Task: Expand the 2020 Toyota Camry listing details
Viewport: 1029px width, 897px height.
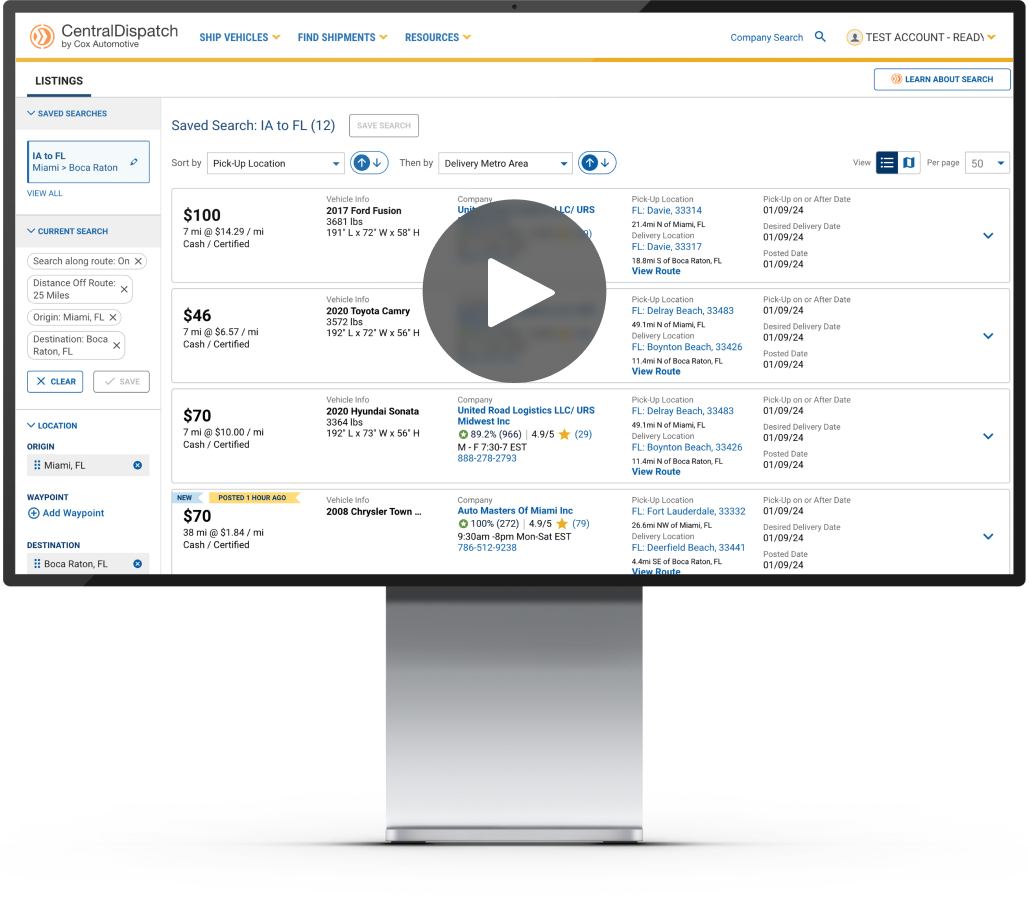Action: click(x=988, y=336)
